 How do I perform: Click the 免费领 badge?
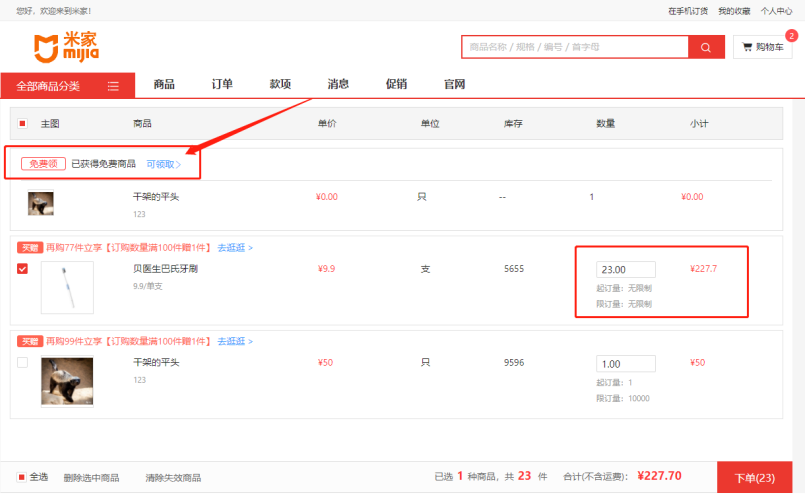tap(43, 163)
